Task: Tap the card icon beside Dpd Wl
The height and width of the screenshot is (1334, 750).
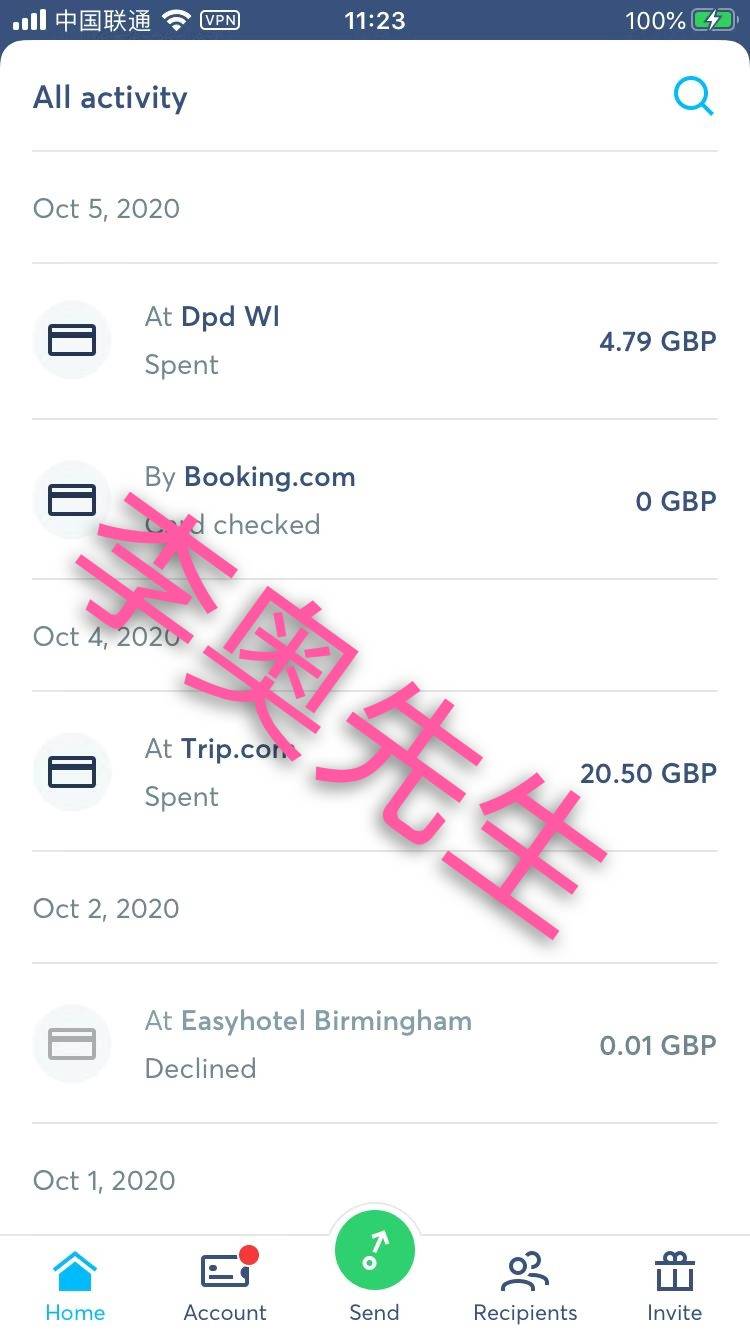Action: click(x=72, y=340)
